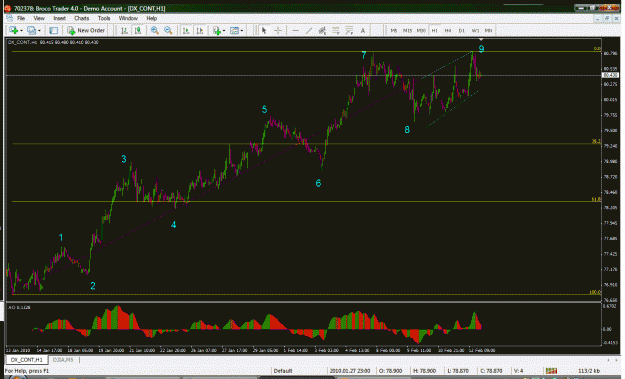Open the Tools menu
This screenshot has width=625, height=379.
coord(104,18)
